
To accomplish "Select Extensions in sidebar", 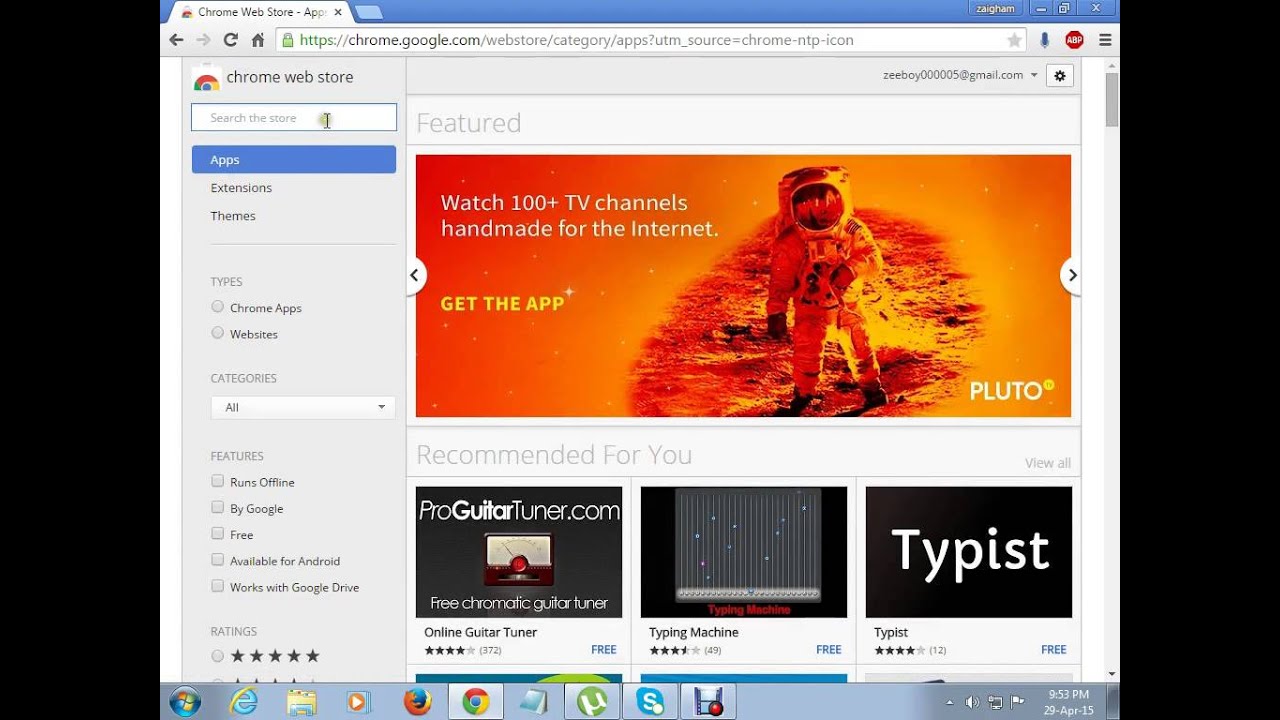I will [x=241, y=188].
